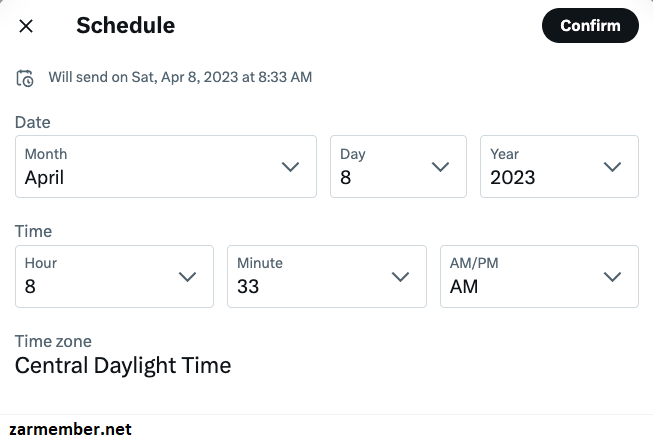Confirm the scheduled send time
Image resolution: width=653 pixels, height=445 pixels.
pos(590,25)
